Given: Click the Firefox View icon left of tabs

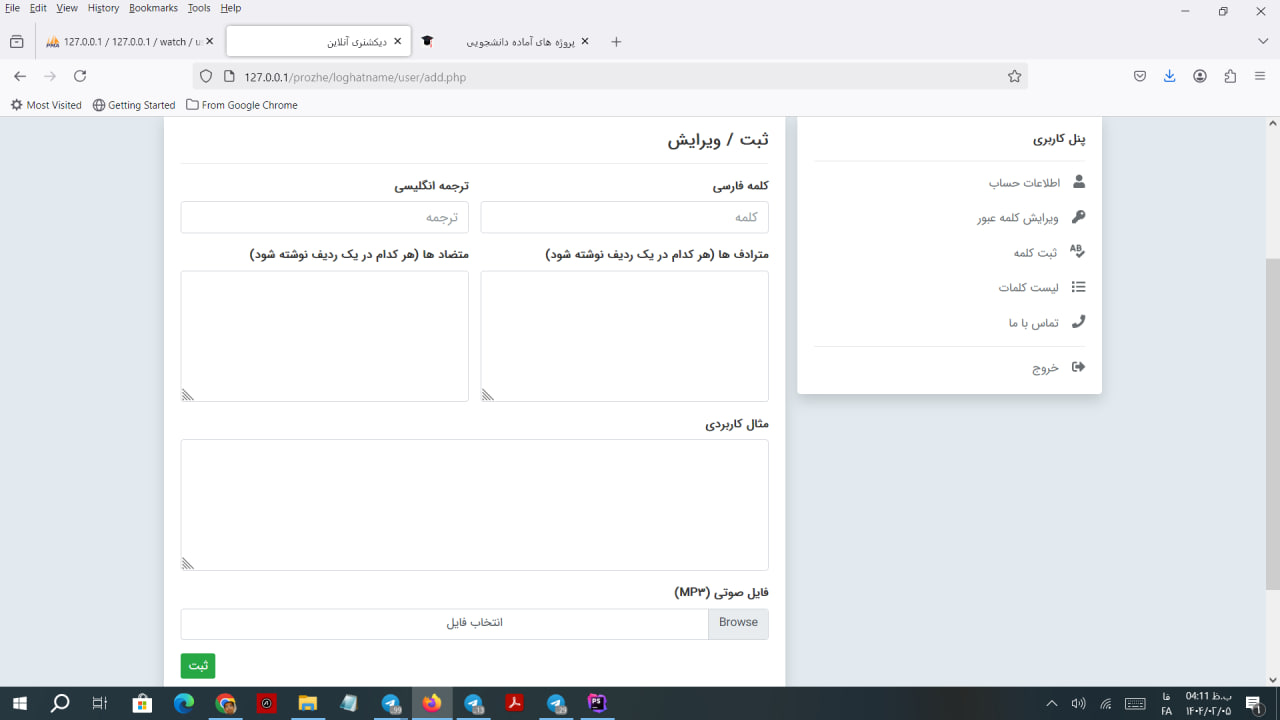Looking at the screenshot, I should tap(16, 41).
